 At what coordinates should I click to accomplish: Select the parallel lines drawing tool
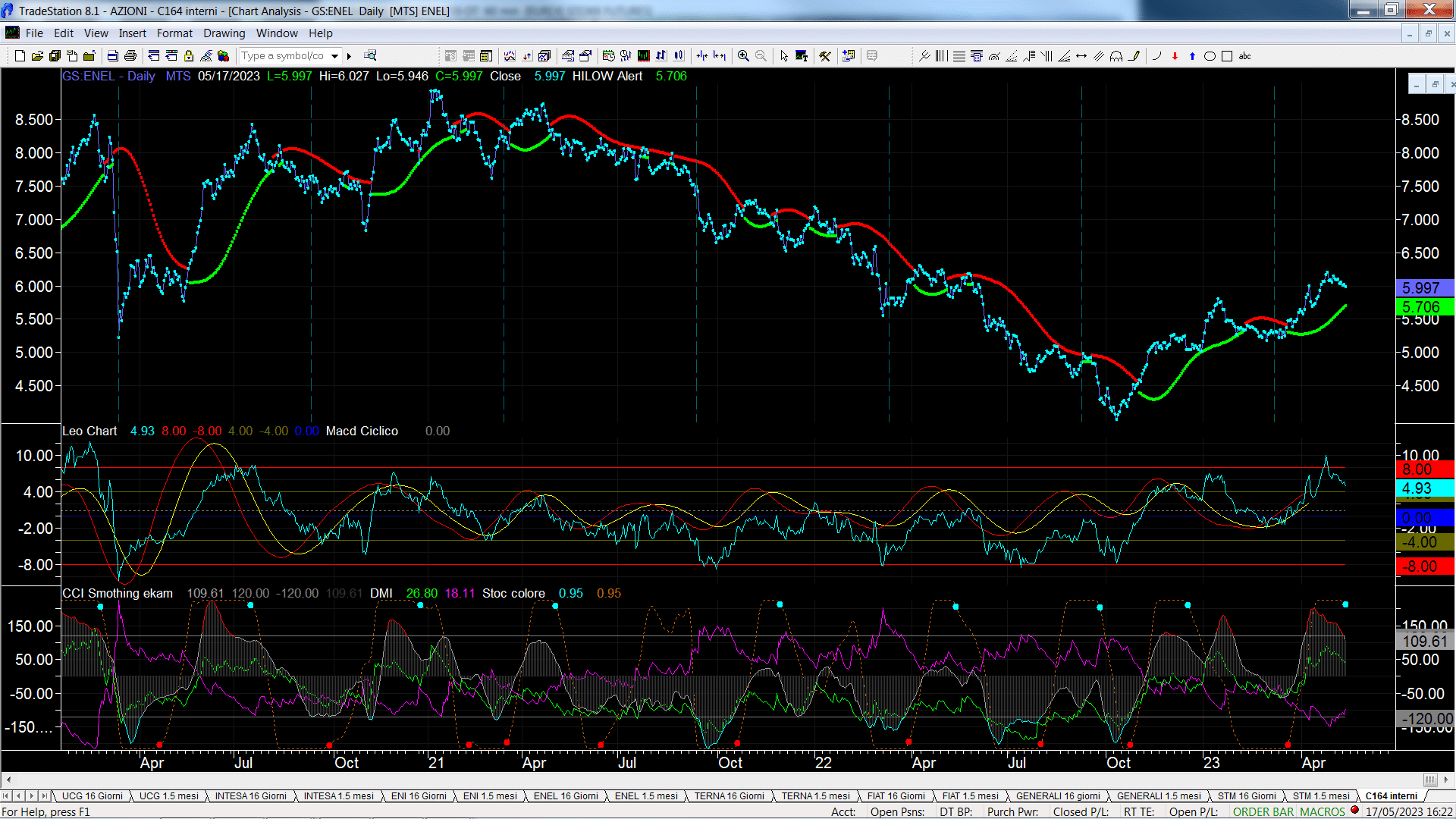pyautogui.click(x=1099, y=55)
